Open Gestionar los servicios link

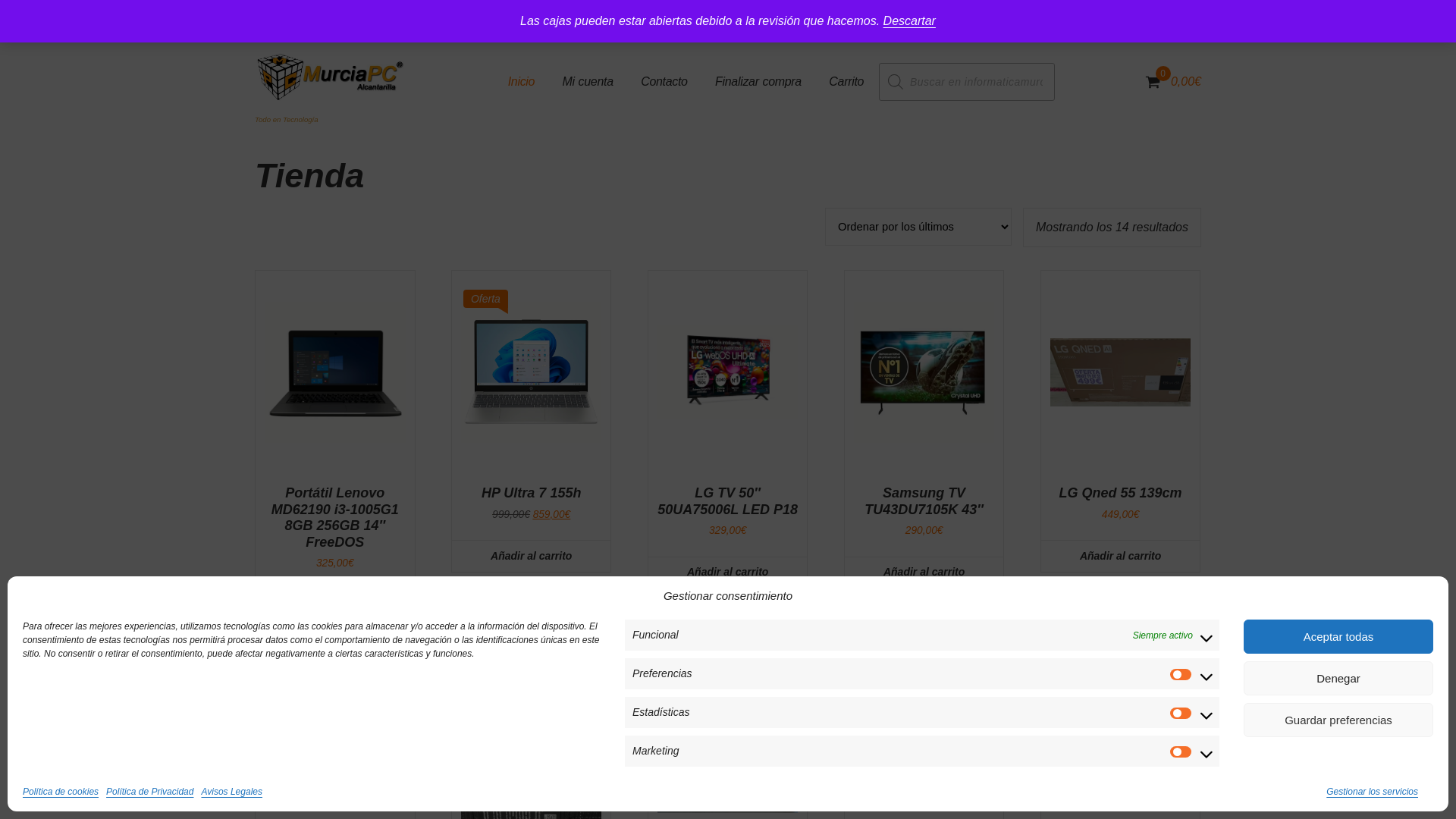click(x=1372, y=792)
